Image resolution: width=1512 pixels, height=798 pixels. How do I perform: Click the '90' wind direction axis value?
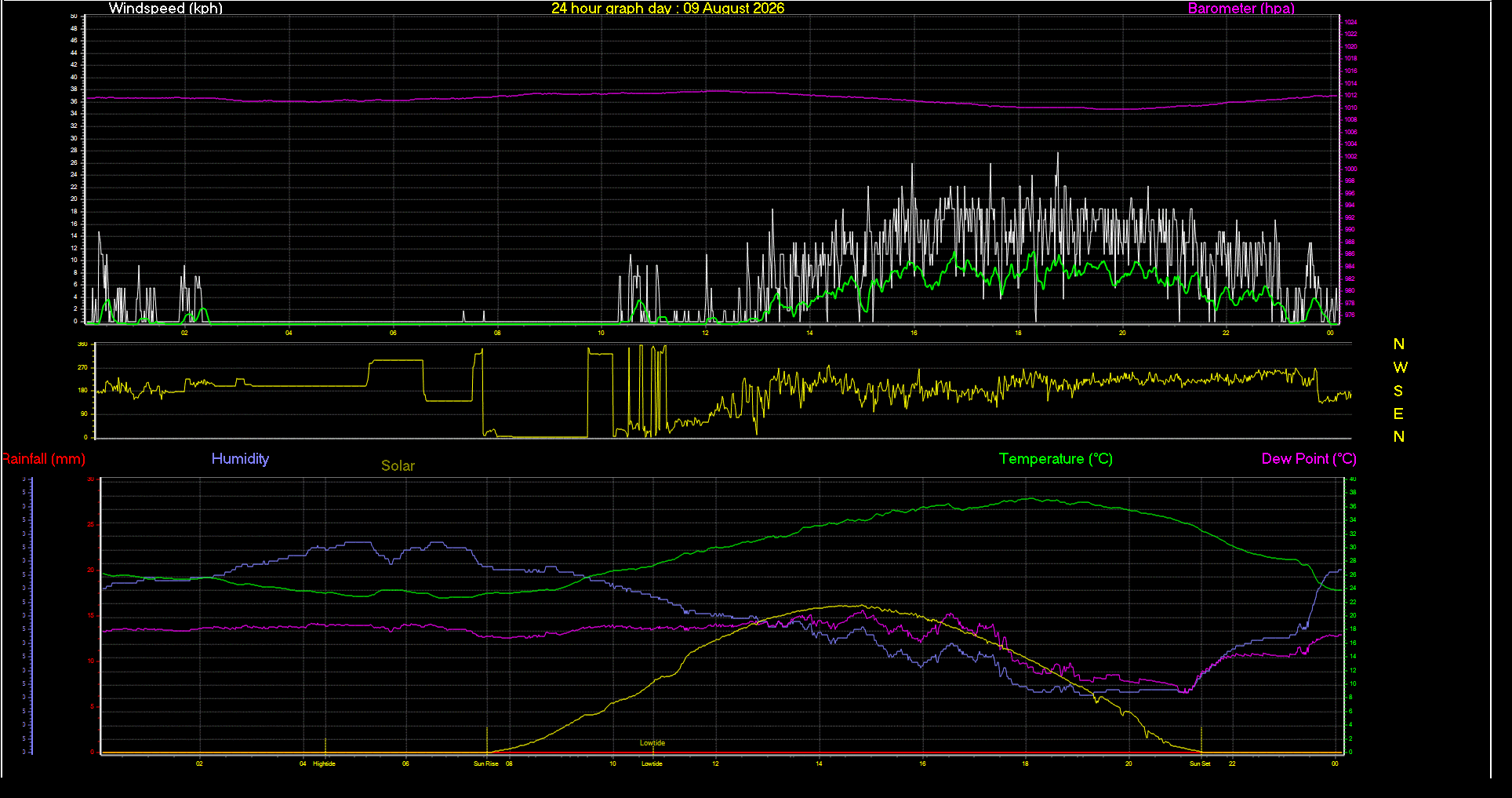coord(83,414)
